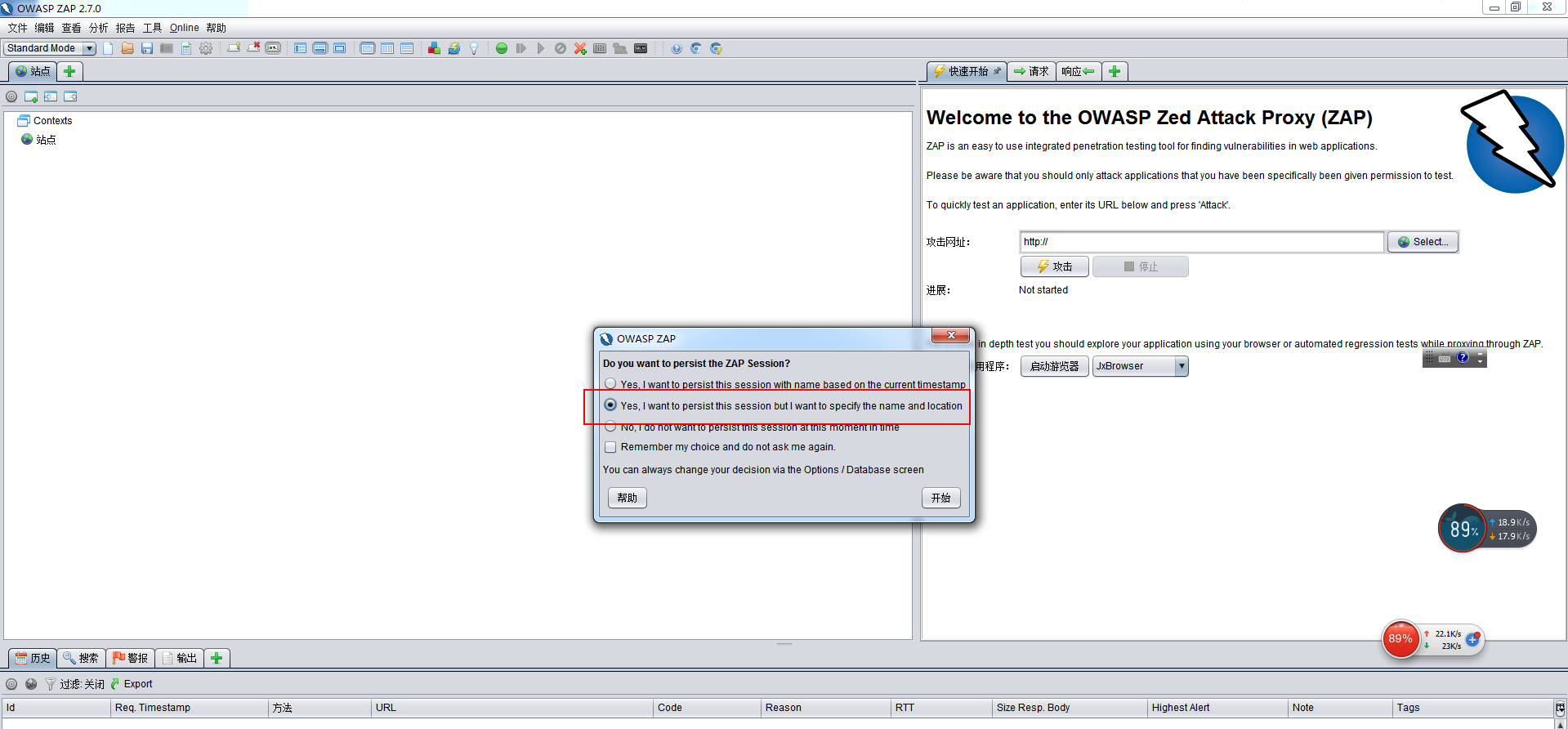1568x729 pixels.
Task: Switch to the 搜索 tab
Action: click(x=81, y=658)
